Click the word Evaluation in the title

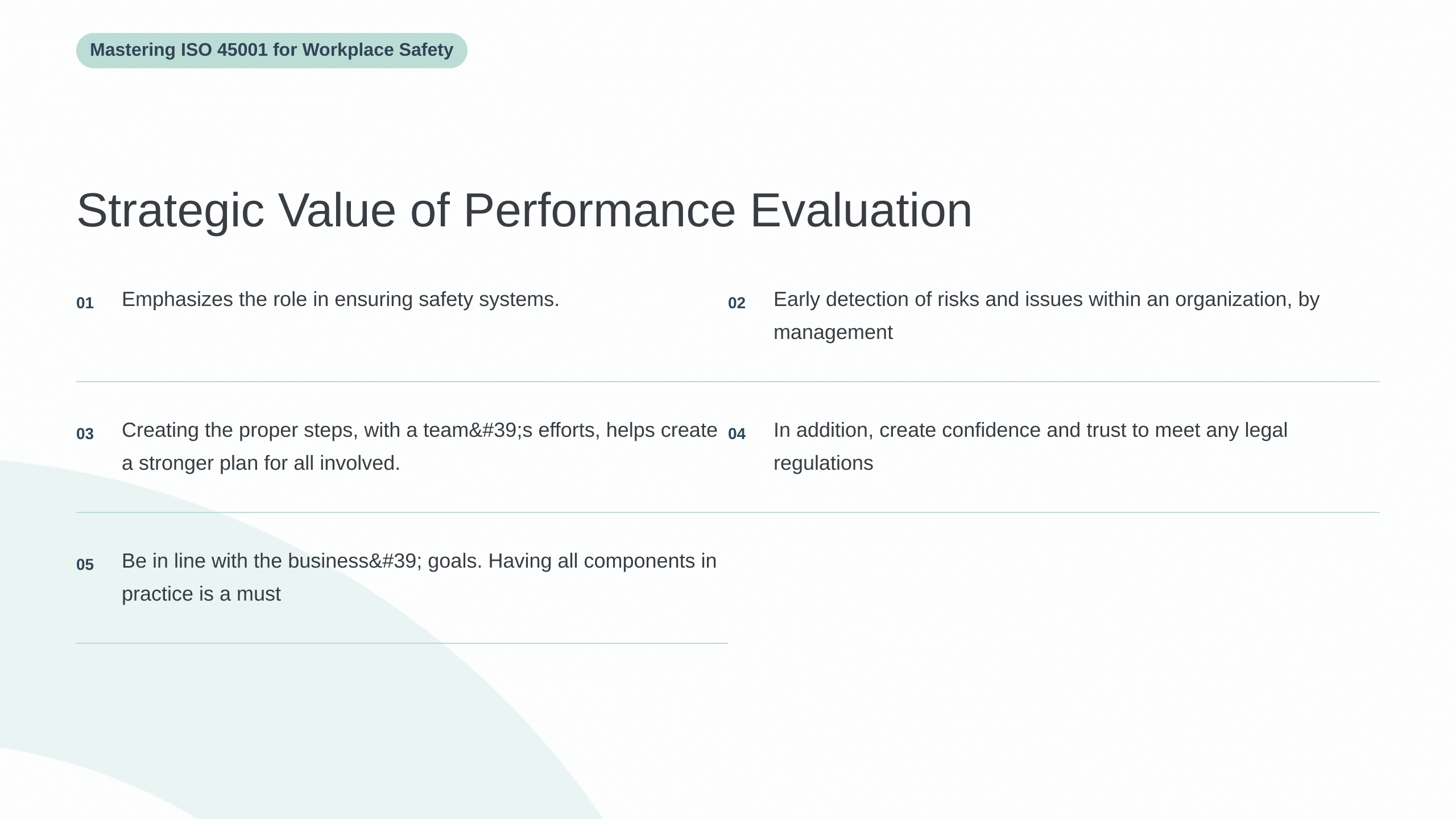click(862, 210)
